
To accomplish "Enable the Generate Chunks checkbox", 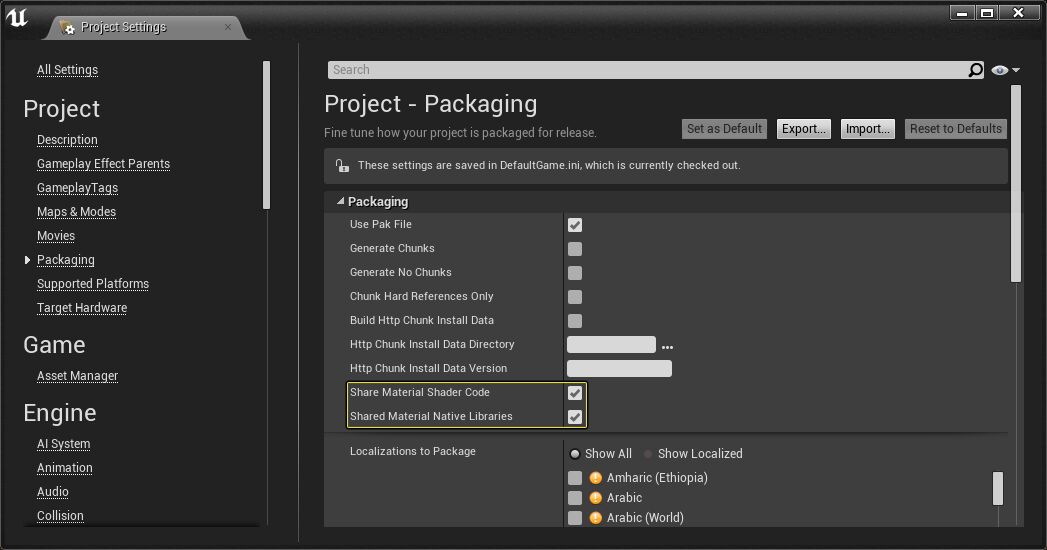I will tap(575, 249).
